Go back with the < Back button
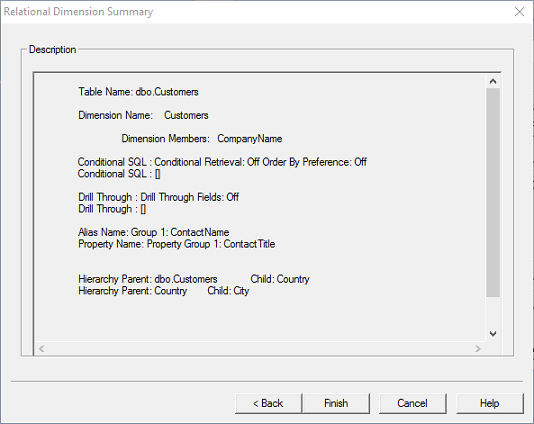 pyautogui.click(x=268, y=404)
